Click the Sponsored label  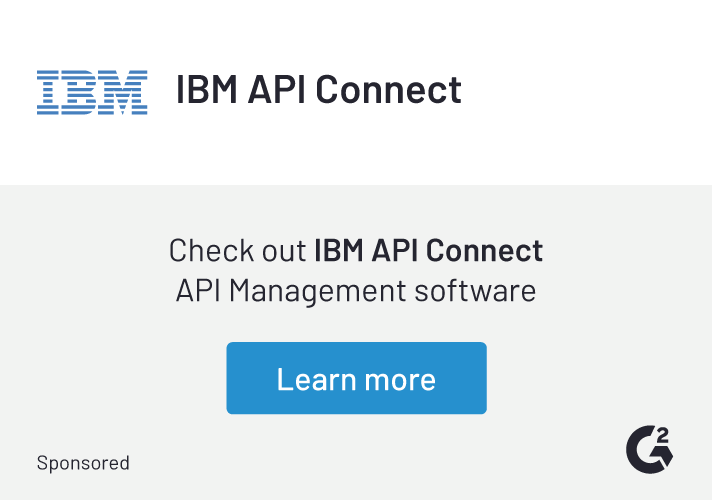[x=83, y=463]
